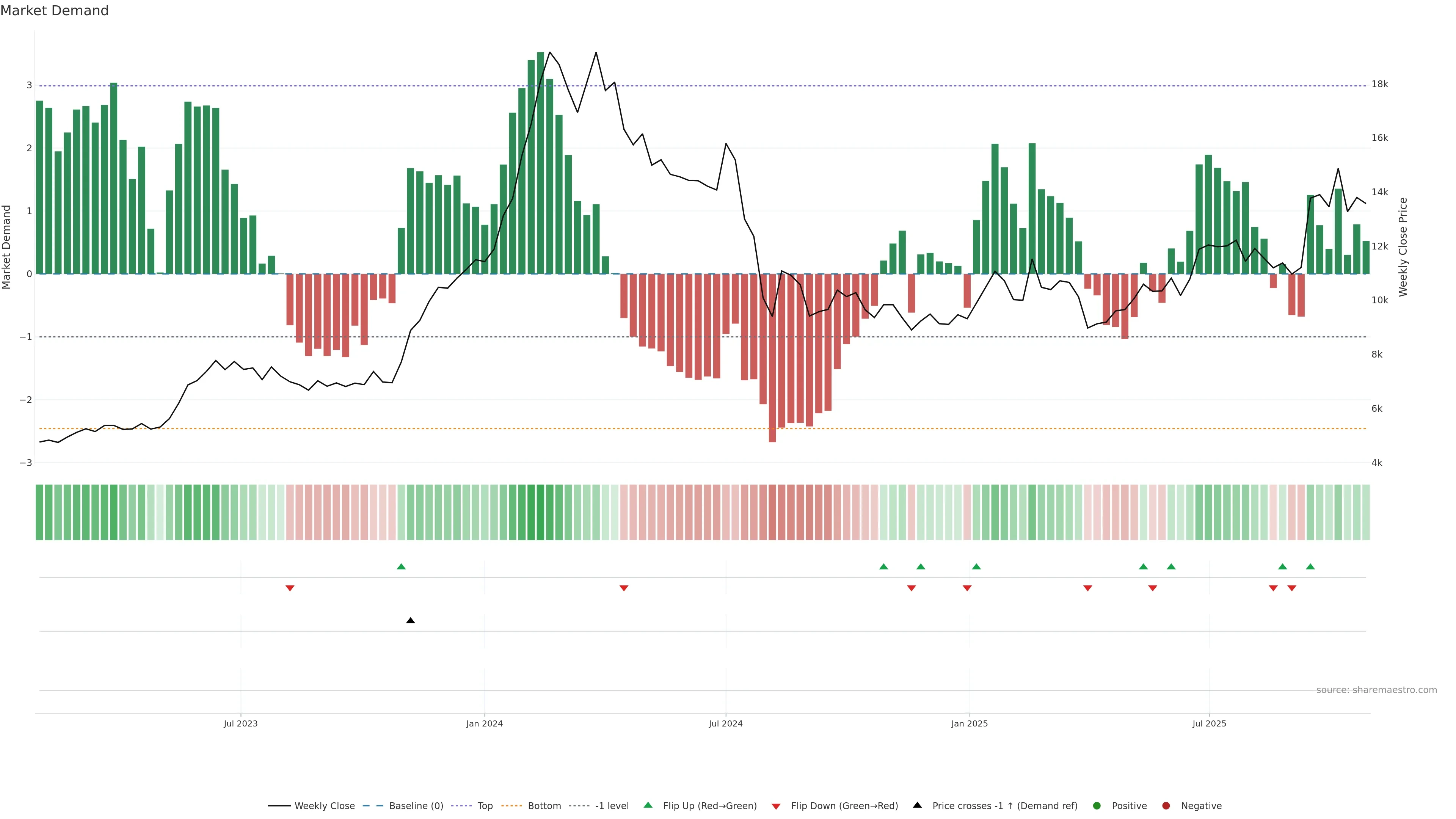Click the Jan 2024 x-axis label
The height and width of the screenshot is (819, 1456).
point(485,723)
